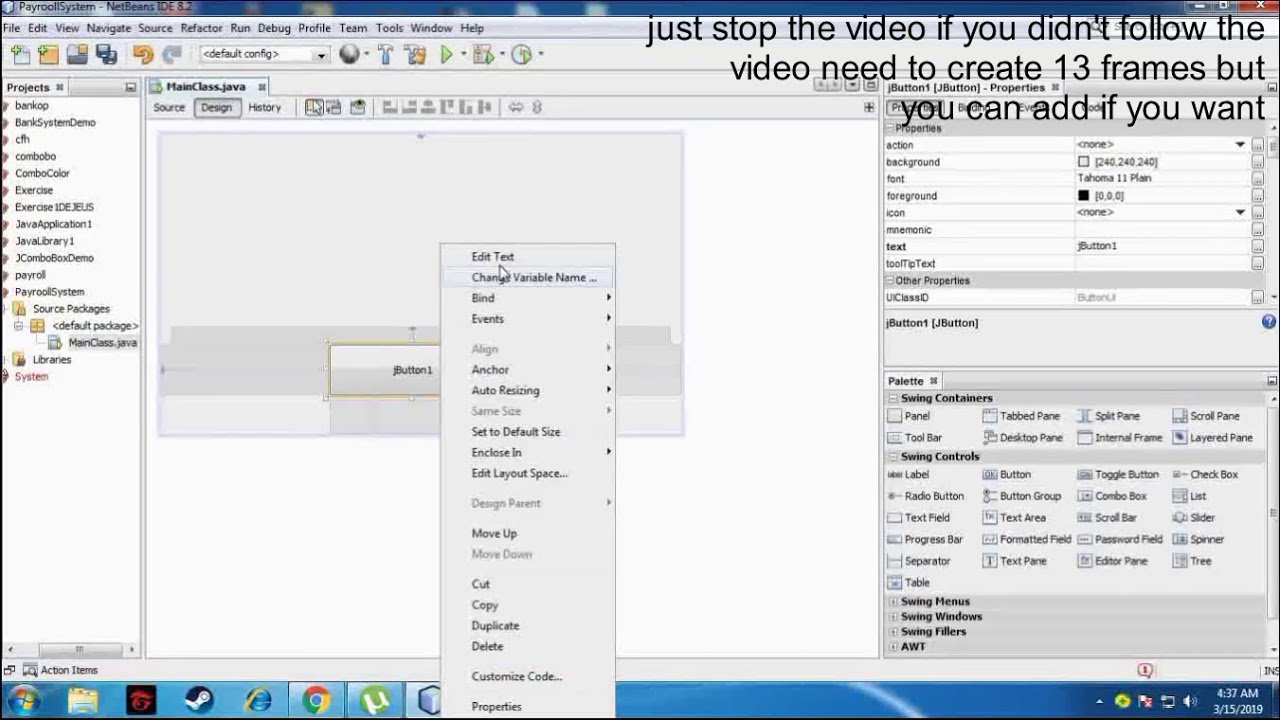Open the blue help icon in Properties

tap(1269, 322)
